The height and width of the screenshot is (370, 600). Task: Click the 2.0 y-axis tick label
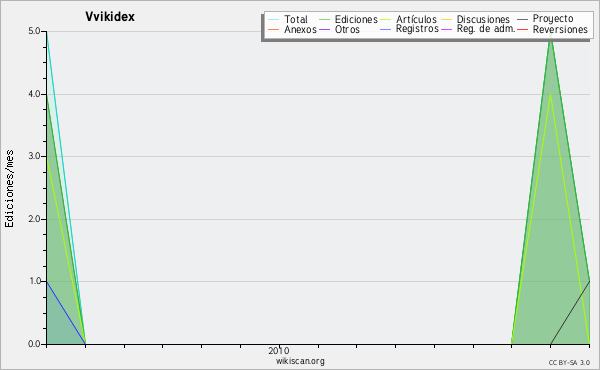click(34, 219)
